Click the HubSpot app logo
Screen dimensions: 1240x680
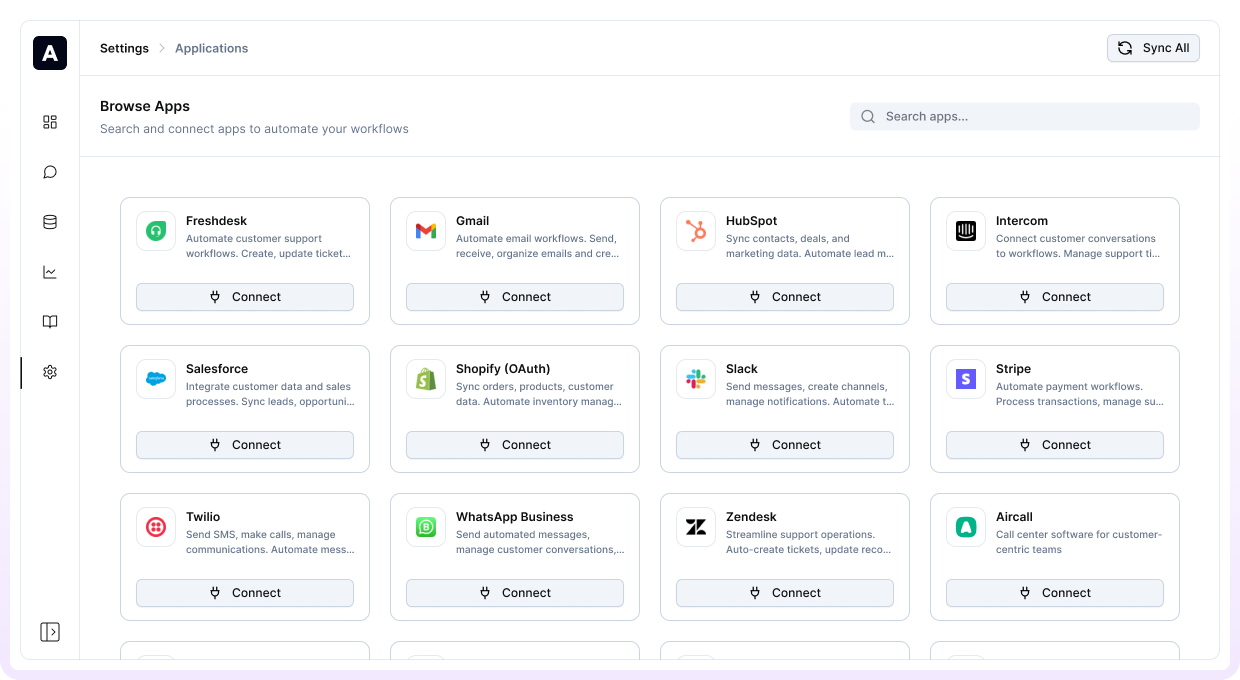click(x=696, y=231)
